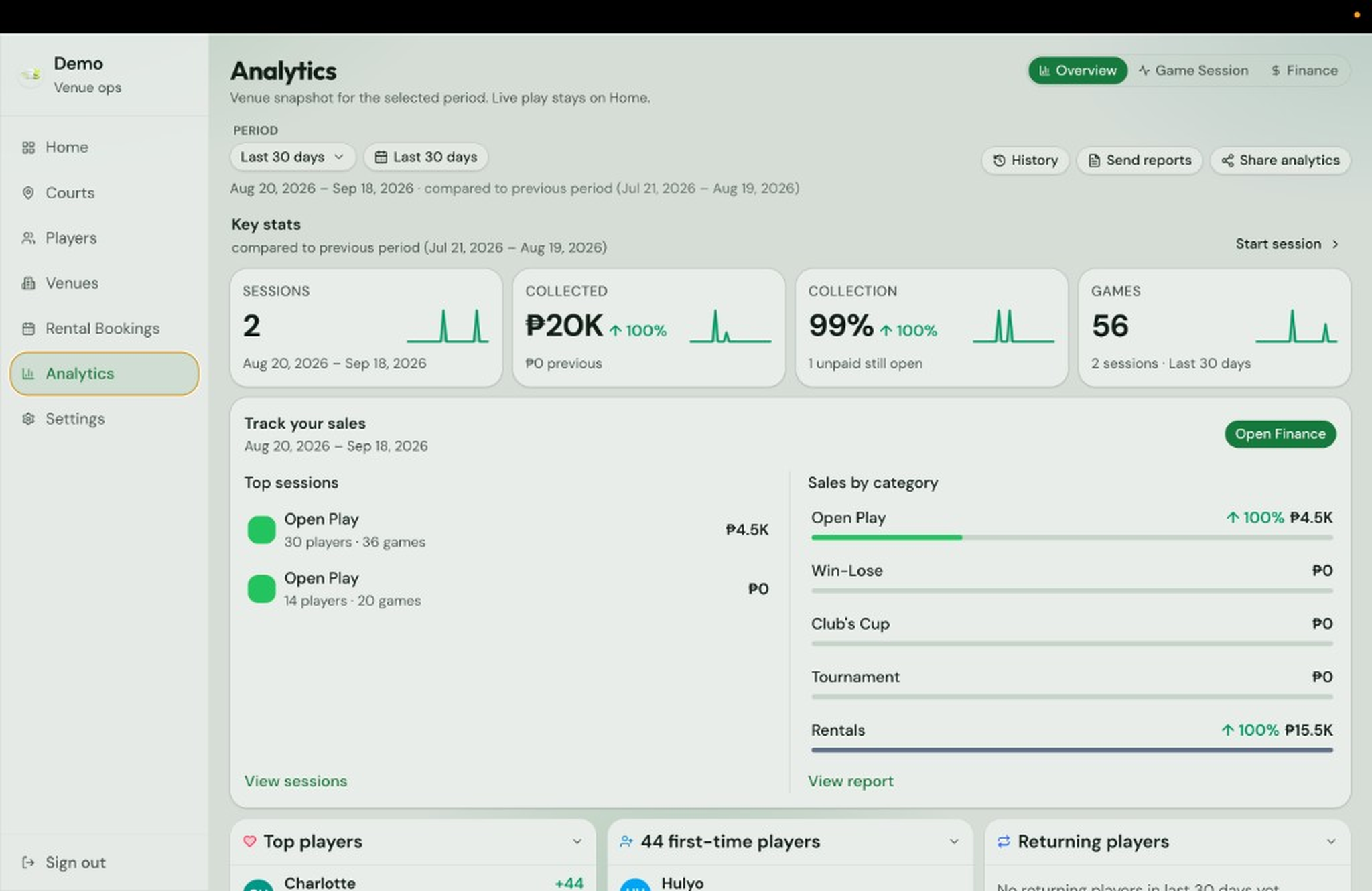Screen dimensions: 1372x891
Task: Collapse the 44 first-time players chevron
Action: pos(954,841)
